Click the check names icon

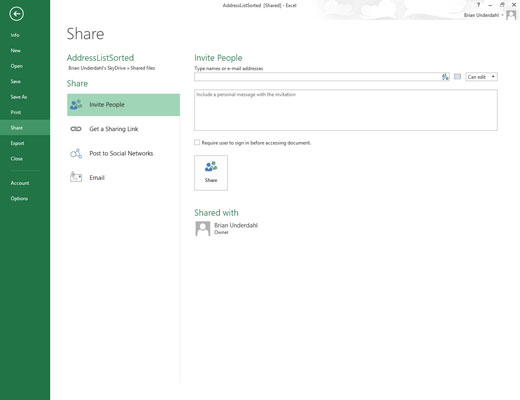click(446, 77)
